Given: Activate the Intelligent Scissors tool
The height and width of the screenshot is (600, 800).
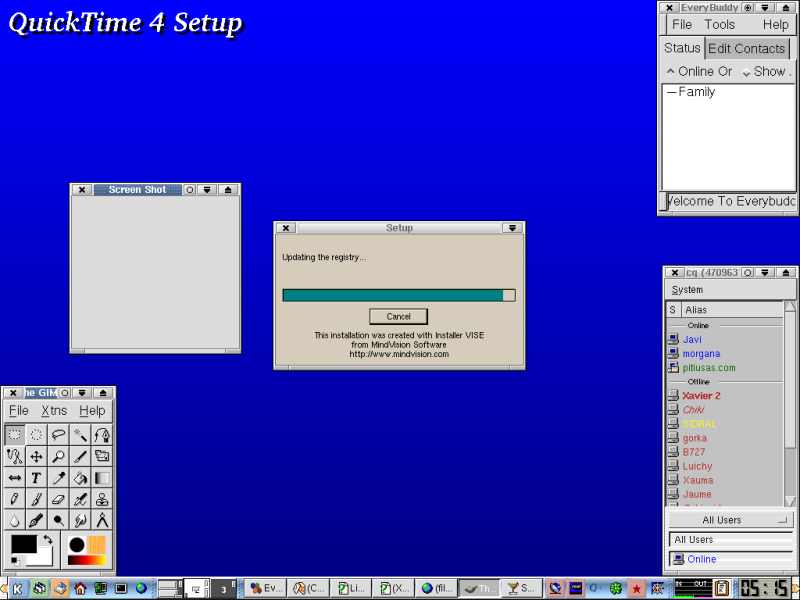Looking at the screenshot, I should coord(14,456).
